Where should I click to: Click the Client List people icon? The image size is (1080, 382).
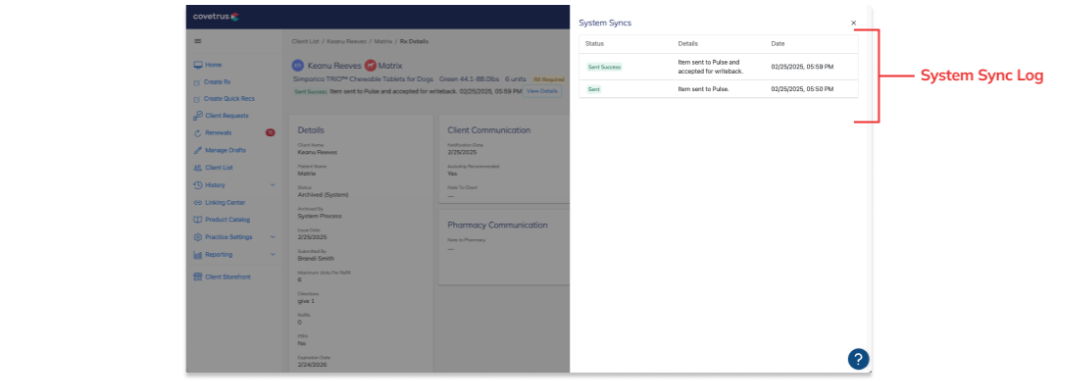[x=198, y=168]
